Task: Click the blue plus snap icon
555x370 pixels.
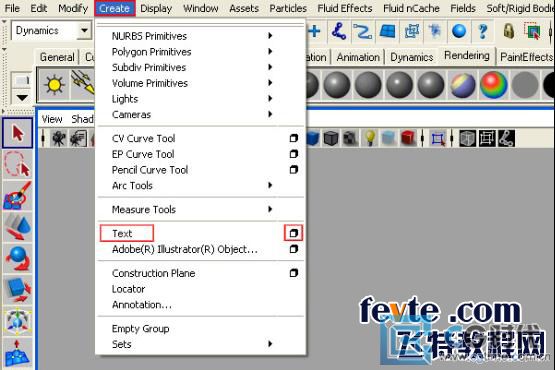Action: (314, 32)
